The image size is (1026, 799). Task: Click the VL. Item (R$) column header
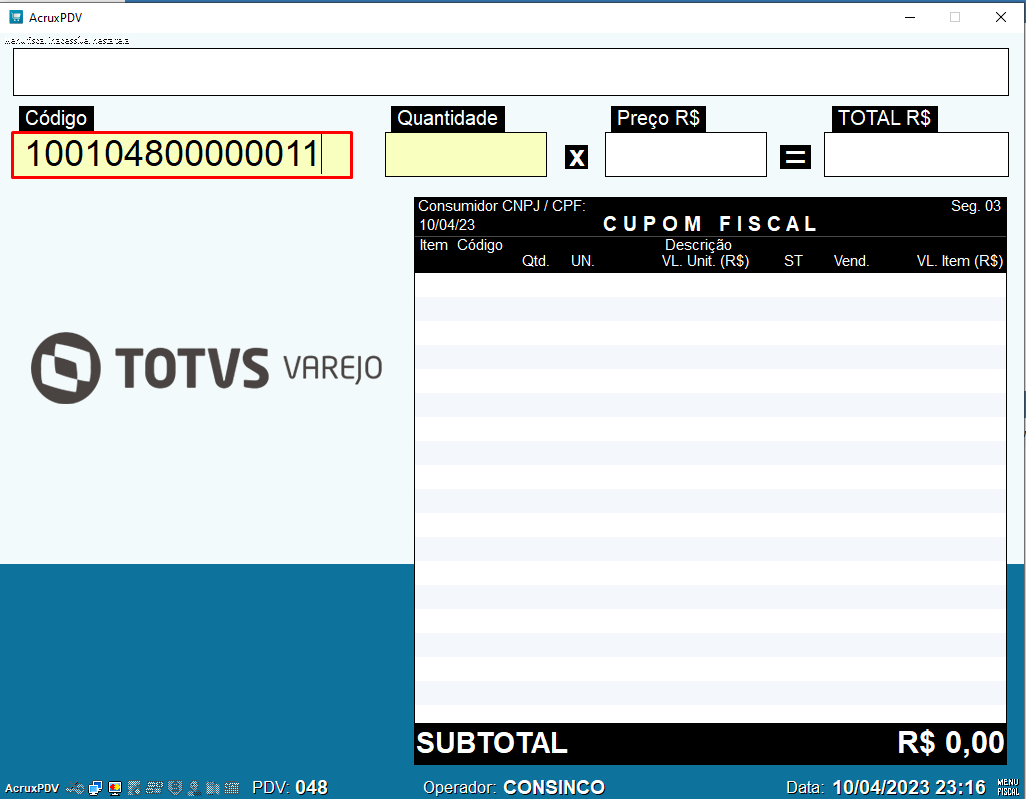click(959, 261)
